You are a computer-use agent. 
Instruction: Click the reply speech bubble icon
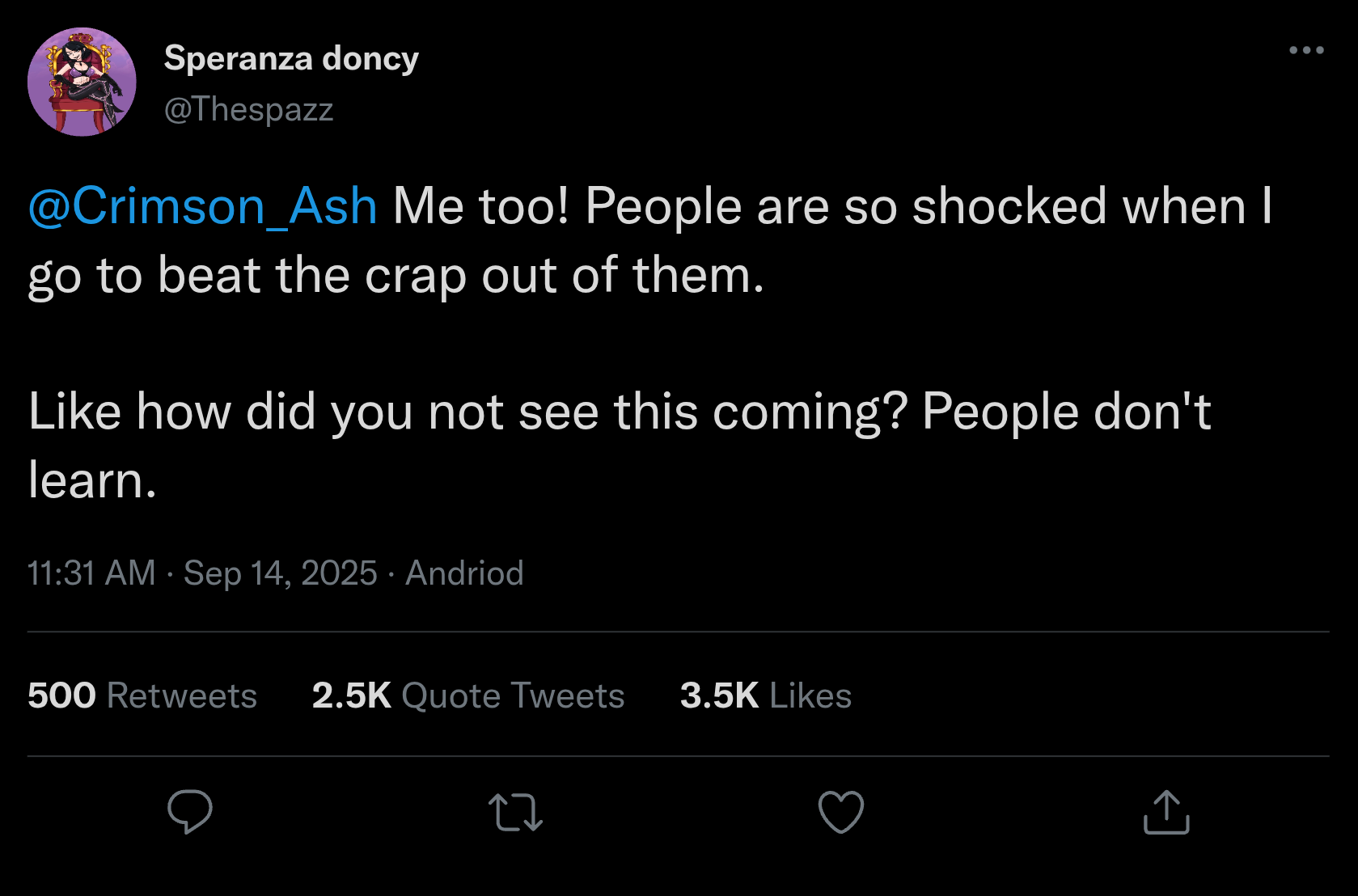click(x=190, y=811)
